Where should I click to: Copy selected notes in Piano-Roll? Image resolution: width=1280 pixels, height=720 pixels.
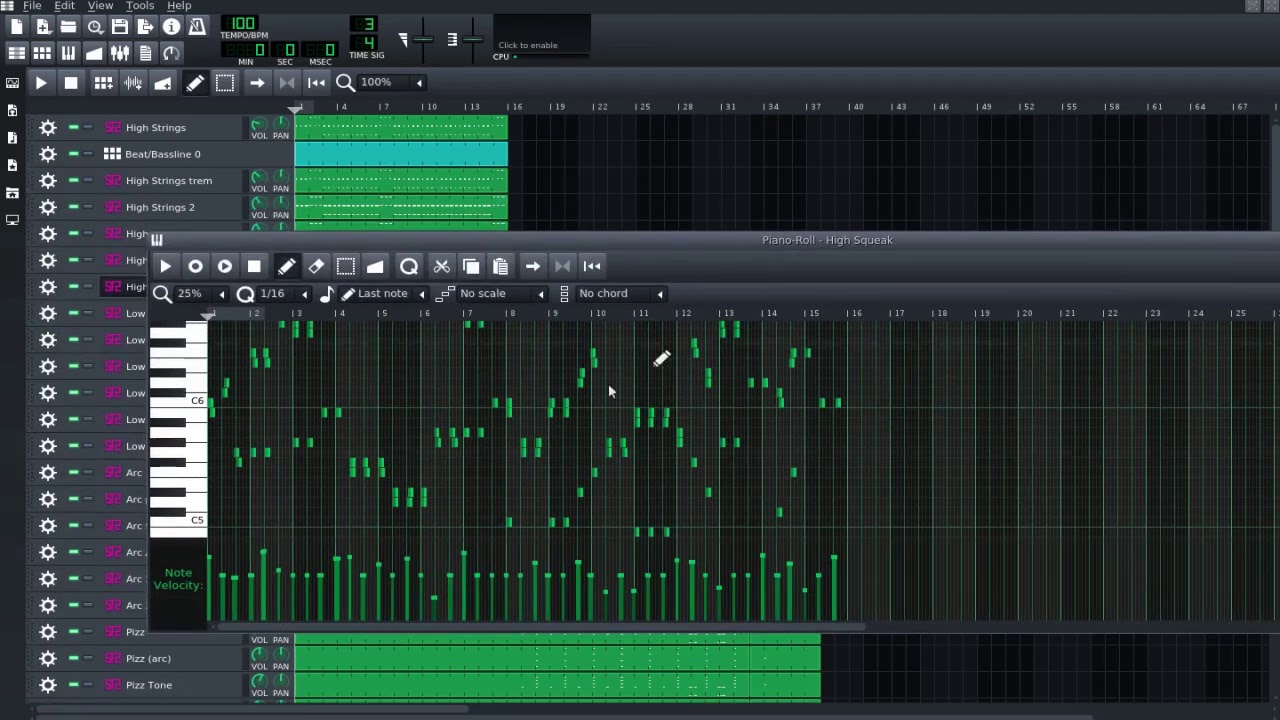(x=471, y=266)
